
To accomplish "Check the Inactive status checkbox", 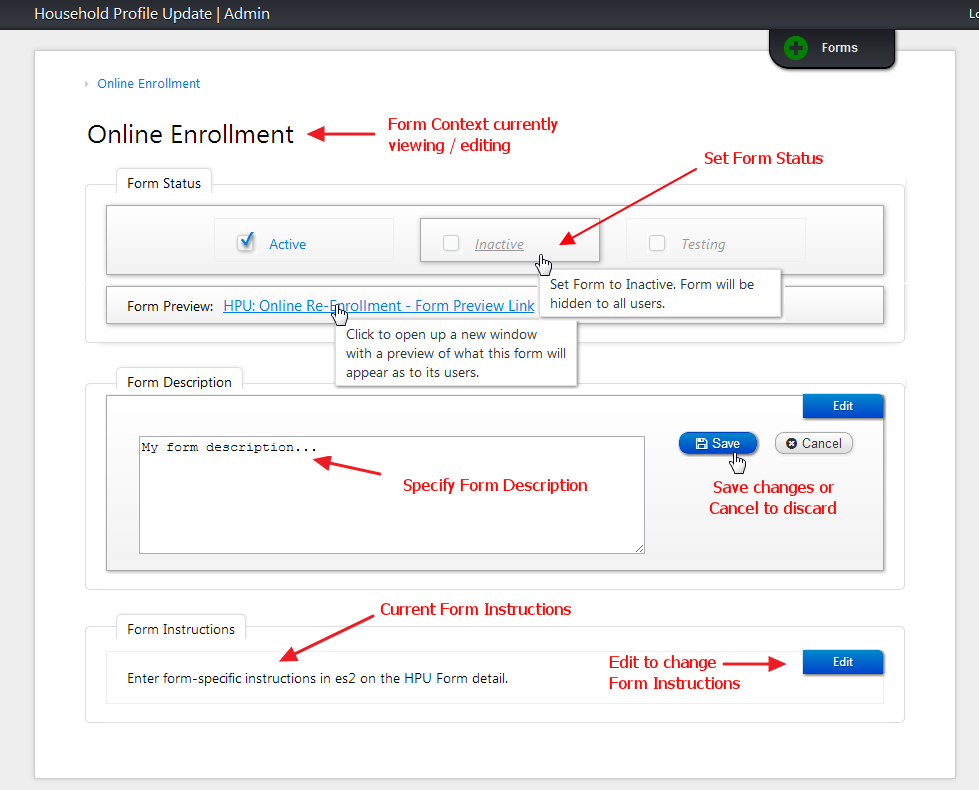I will click(451, 243).
